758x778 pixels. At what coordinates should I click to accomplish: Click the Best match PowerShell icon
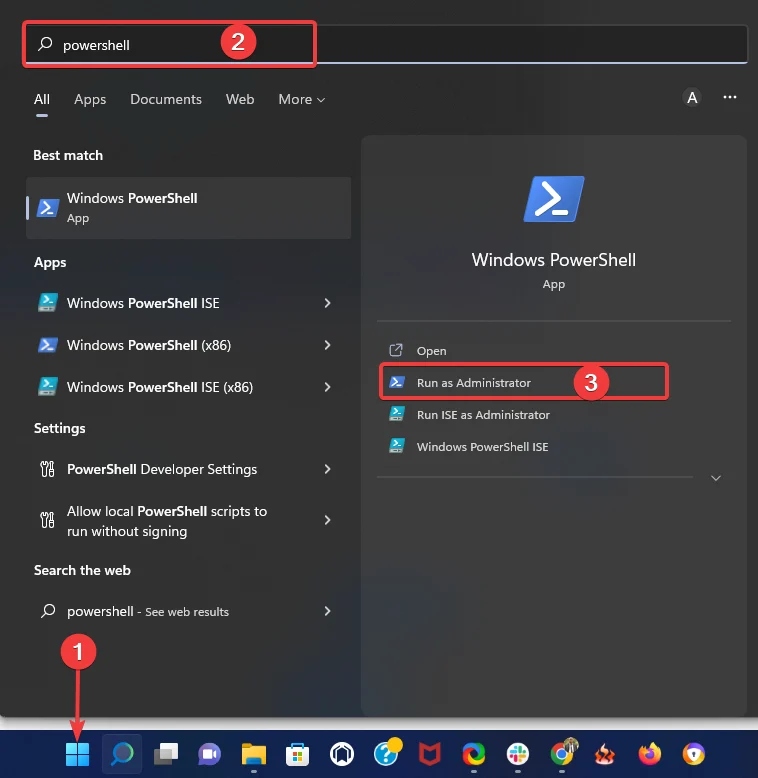tap(48, 208)
